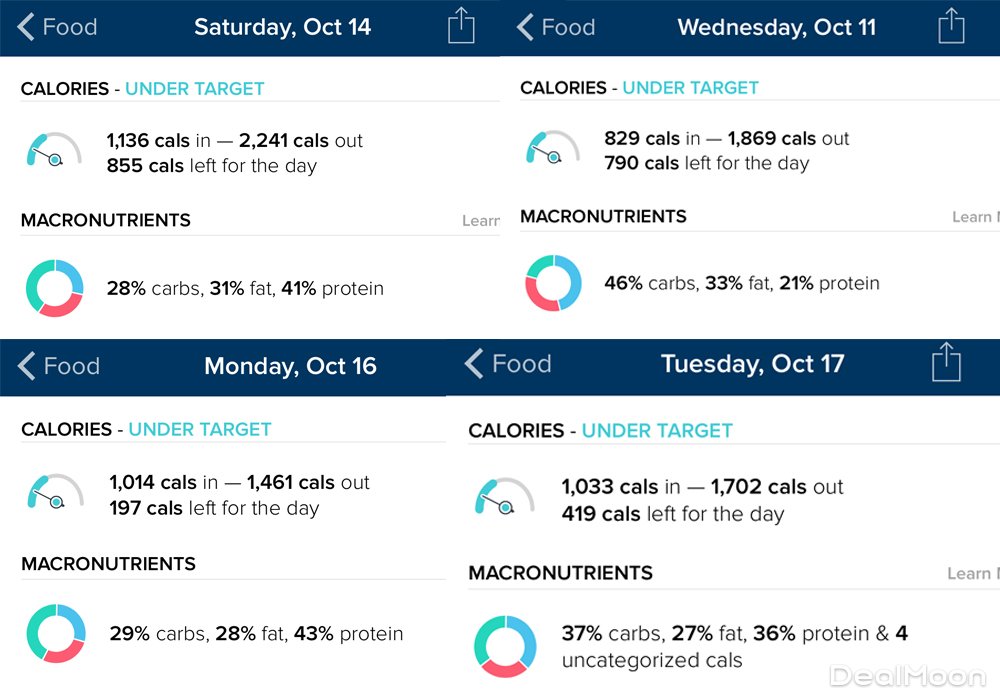Tap the macronutrient donut chart for Monday
Screen dimensions: 1000x700
(x=56, y=633)
